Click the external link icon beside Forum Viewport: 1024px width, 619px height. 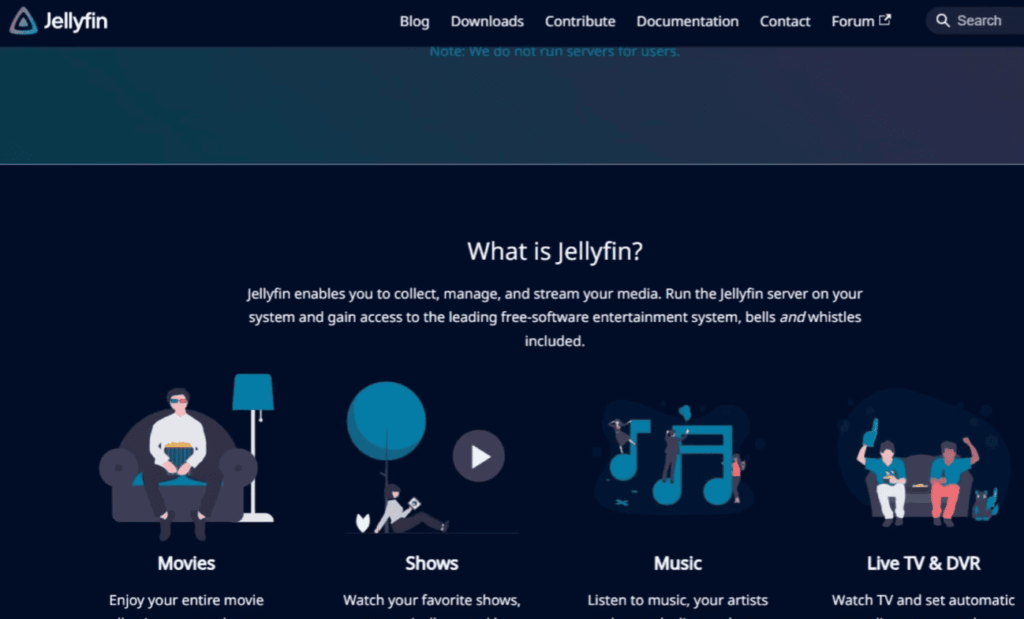(885, 20)
